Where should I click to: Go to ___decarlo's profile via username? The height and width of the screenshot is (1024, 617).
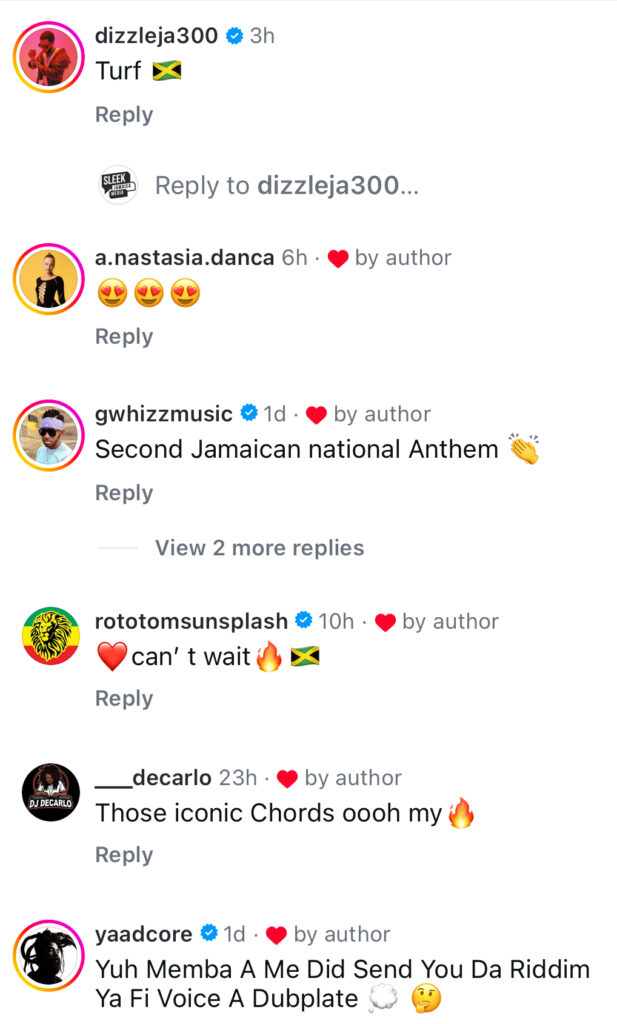(x=152, y=778)
